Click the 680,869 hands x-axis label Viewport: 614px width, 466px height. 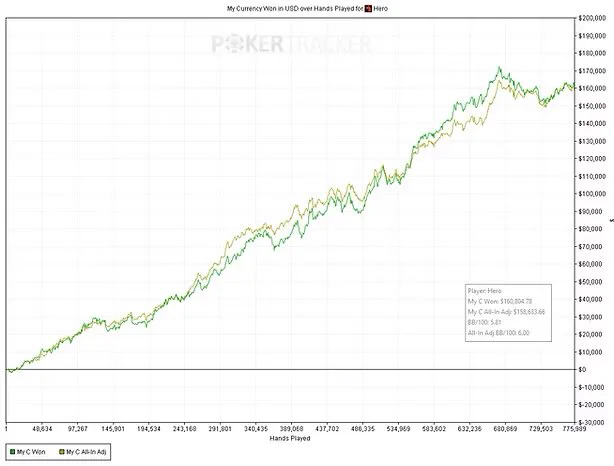[x=505, y=429]
